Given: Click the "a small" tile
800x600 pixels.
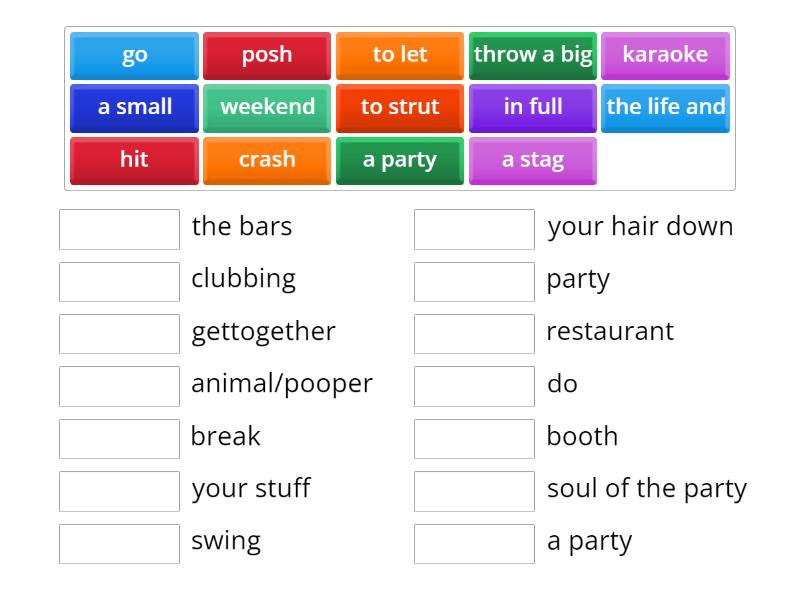Looking at the screenshot, I should [133, 107].
